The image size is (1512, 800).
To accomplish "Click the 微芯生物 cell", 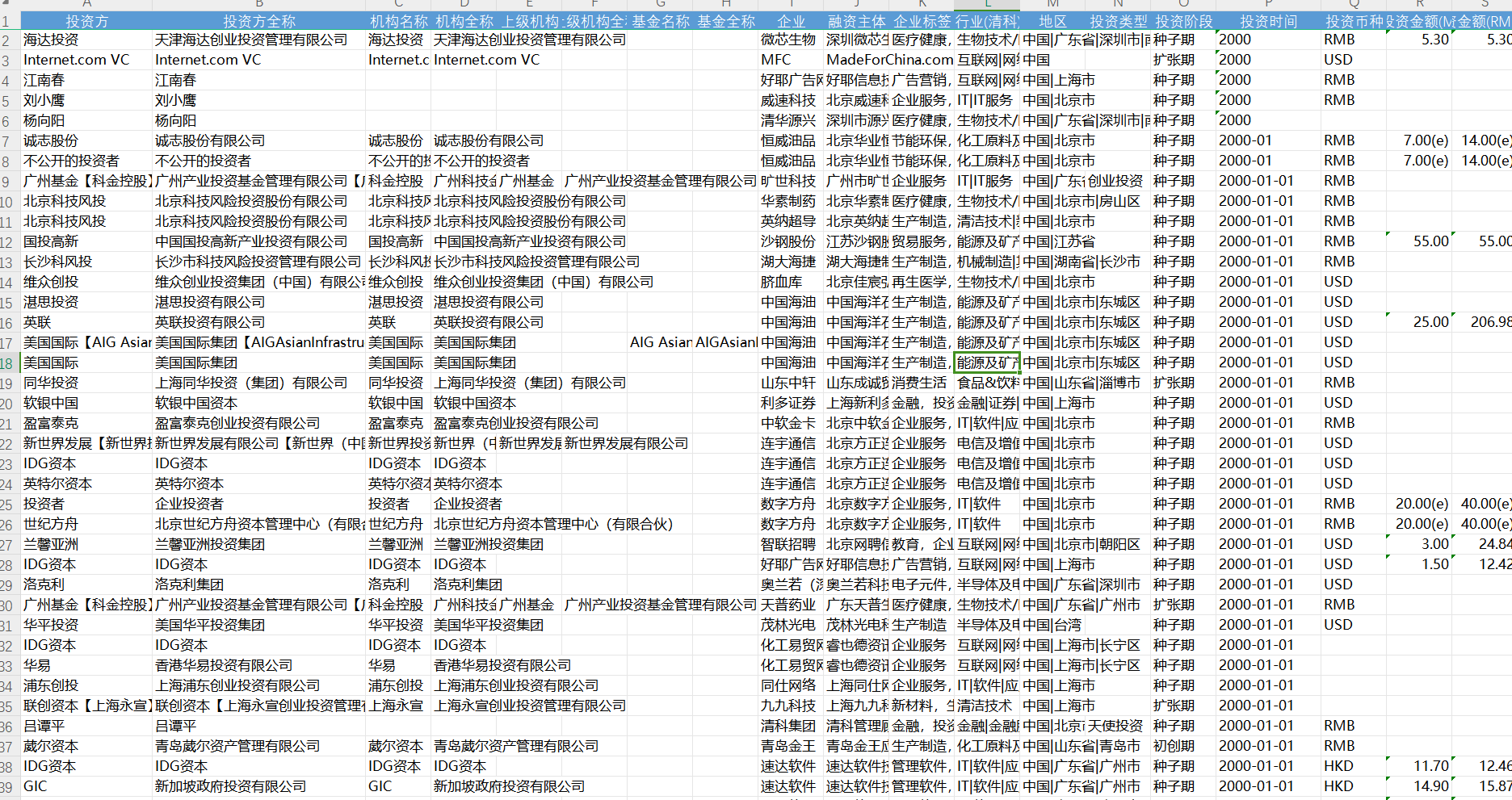I will (x=791, y=40).
